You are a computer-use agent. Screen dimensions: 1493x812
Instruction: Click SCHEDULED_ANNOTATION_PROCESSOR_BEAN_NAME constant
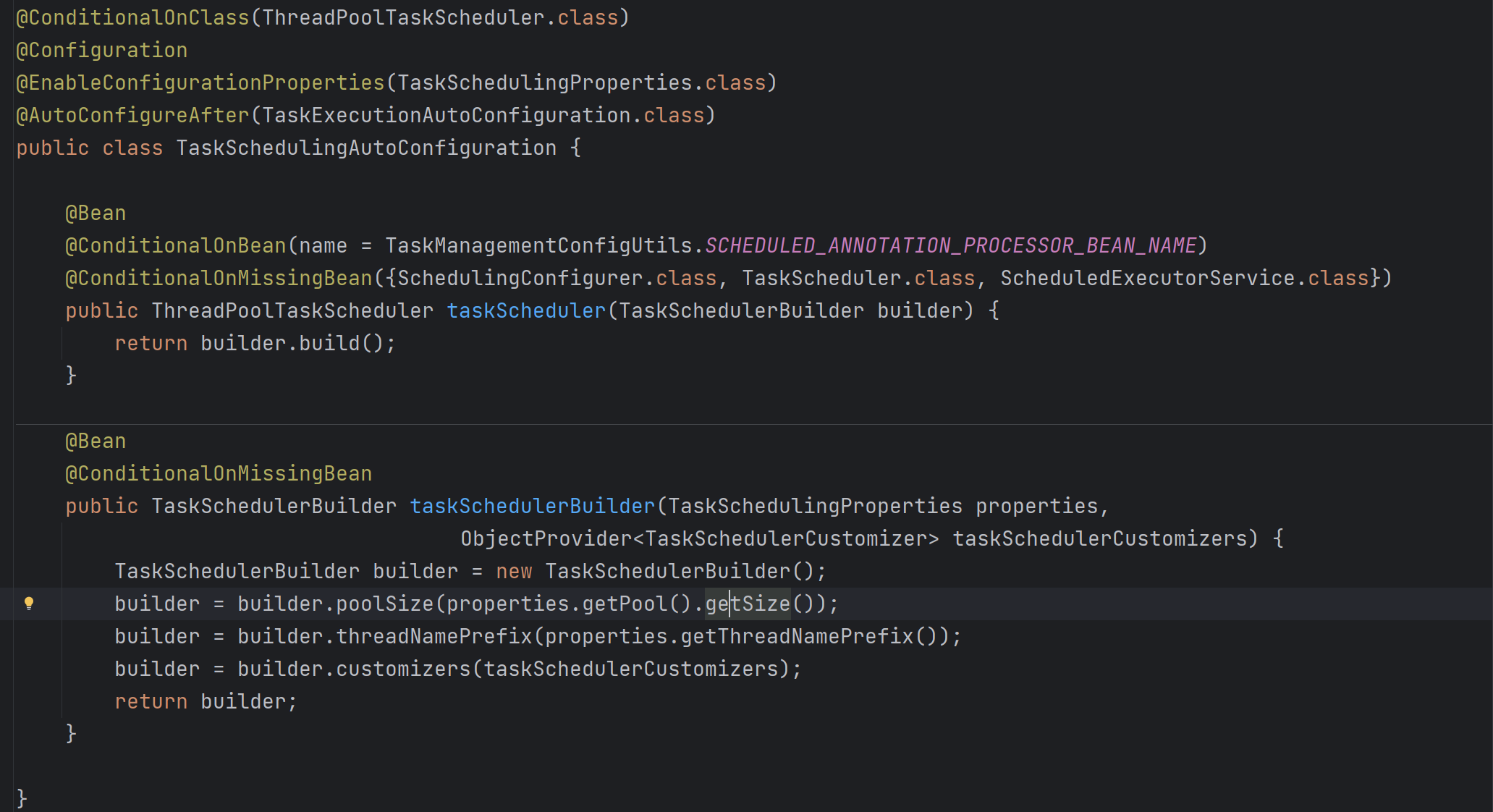(950, 245)
